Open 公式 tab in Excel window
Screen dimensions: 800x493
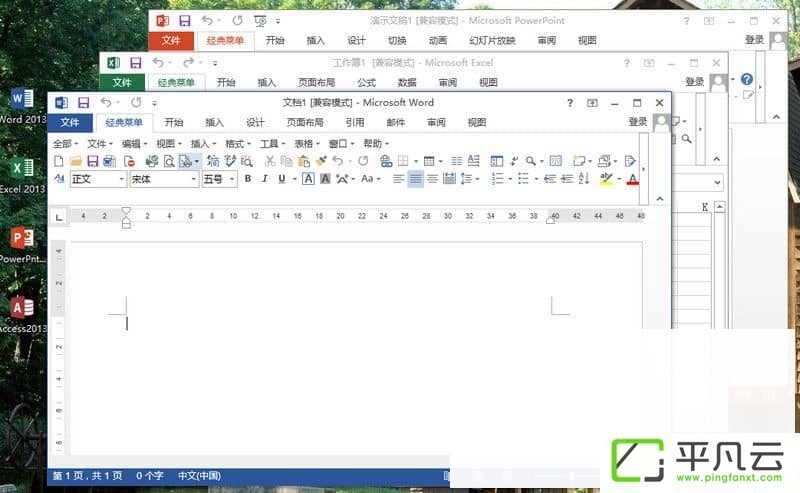tap(366, 82)
